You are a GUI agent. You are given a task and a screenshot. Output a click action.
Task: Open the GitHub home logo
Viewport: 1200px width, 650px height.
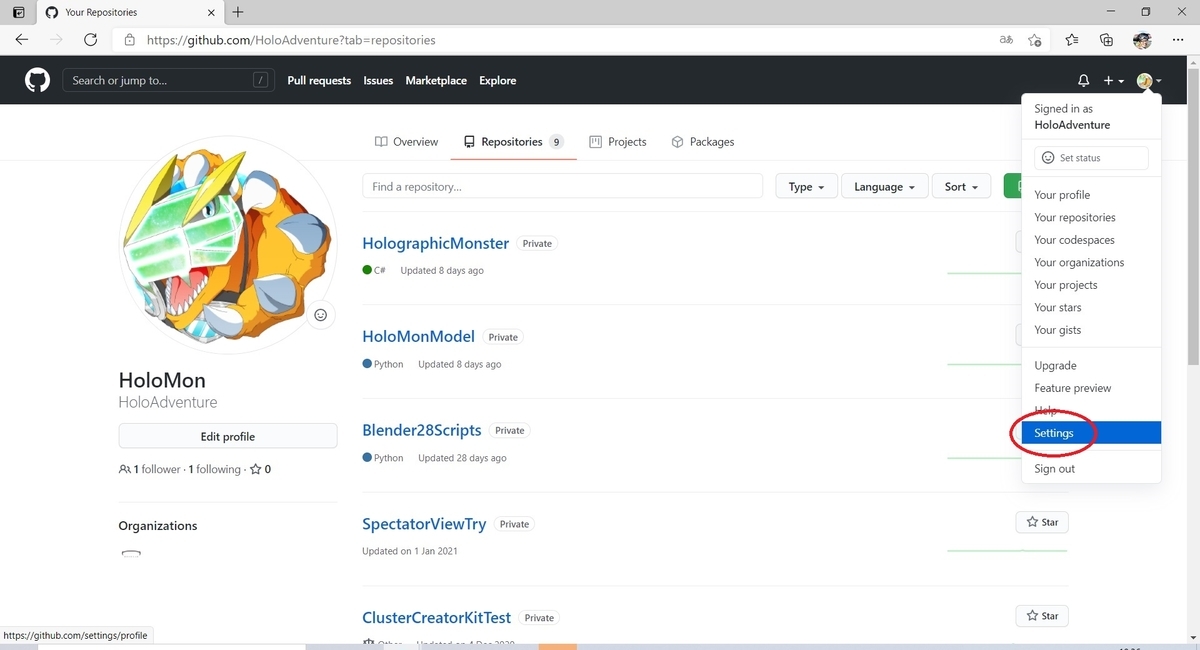(x=36, y=80)
